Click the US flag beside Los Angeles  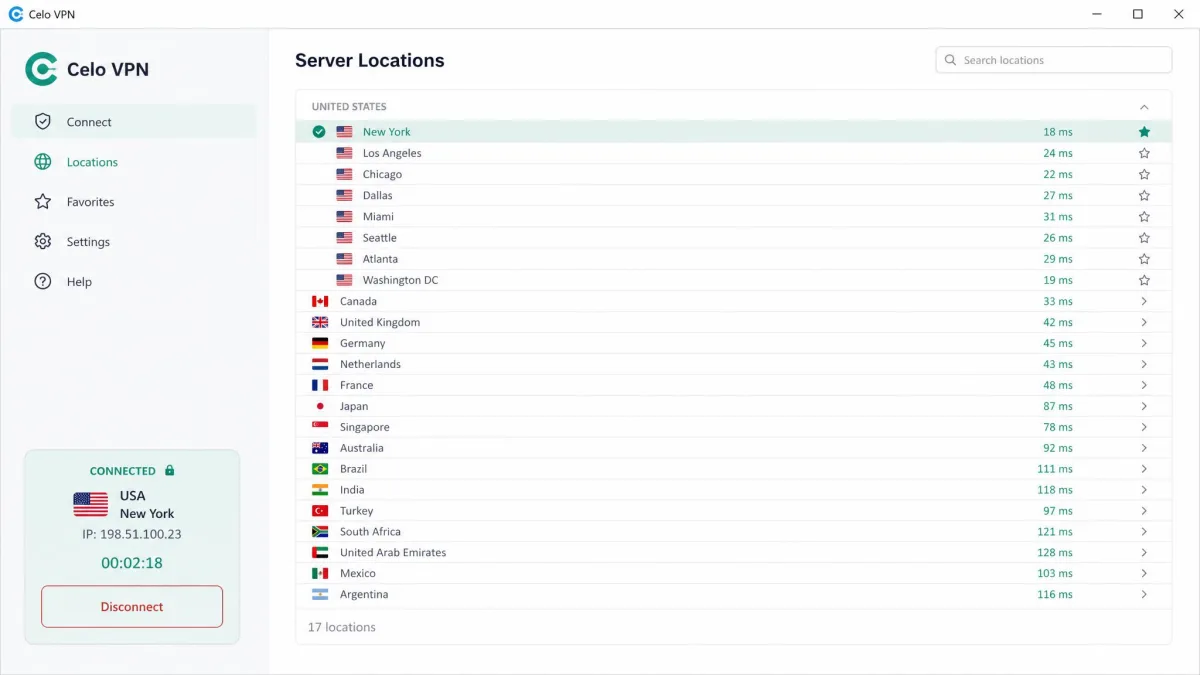(x=344, y=153)
